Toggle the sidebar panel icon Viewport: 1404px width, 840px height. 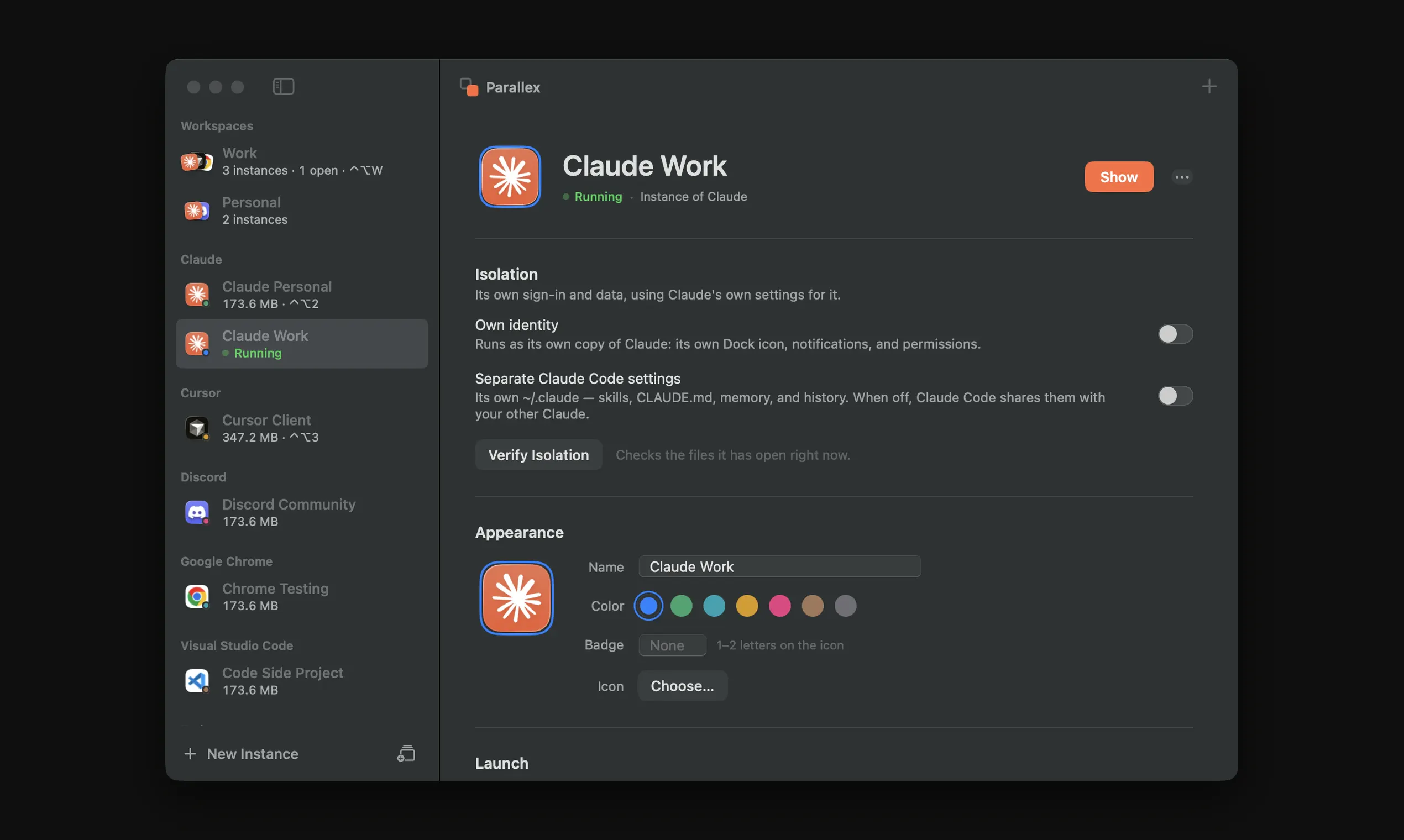[283, 87]
